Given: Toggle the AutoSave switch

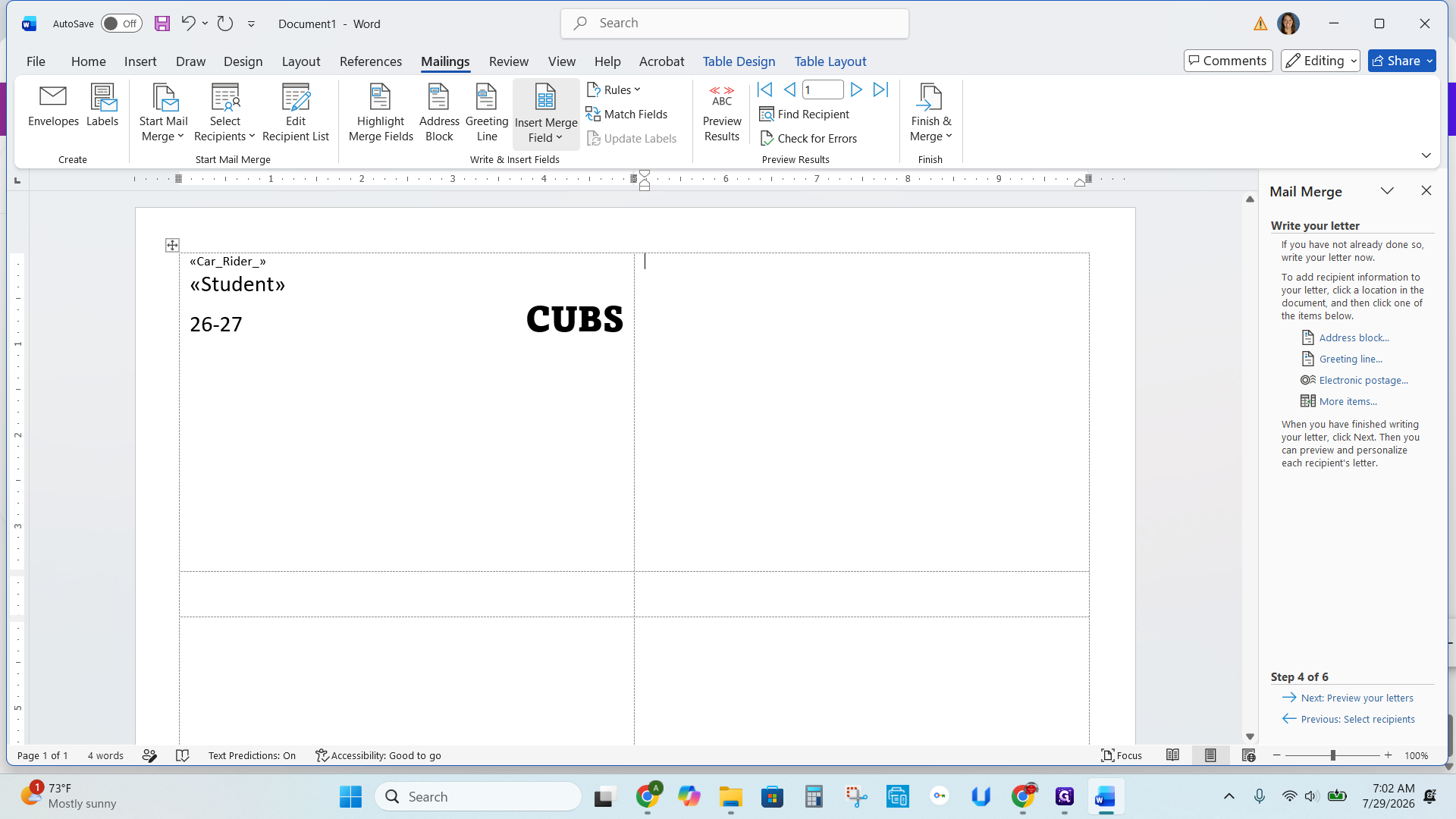Looking at the screenshot, I should click(x=121, y=24).
